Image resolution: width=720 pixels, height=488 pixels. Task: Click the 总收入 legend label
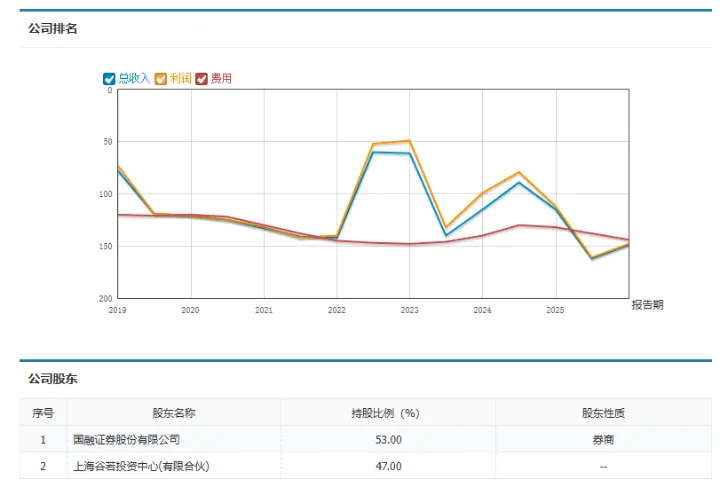(x=134, y=79)
